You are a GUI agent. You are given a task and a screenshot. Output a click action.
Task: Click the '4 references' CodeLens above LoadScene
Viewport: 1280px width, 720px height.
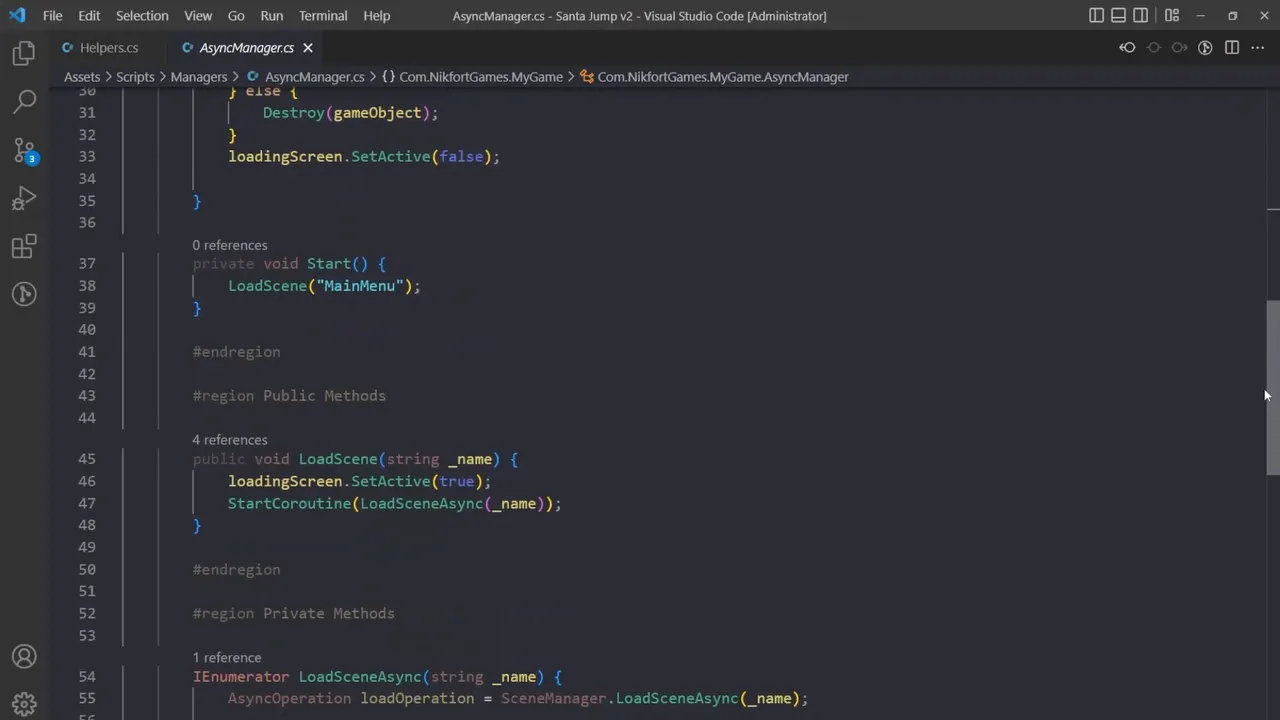pos(230,440)
